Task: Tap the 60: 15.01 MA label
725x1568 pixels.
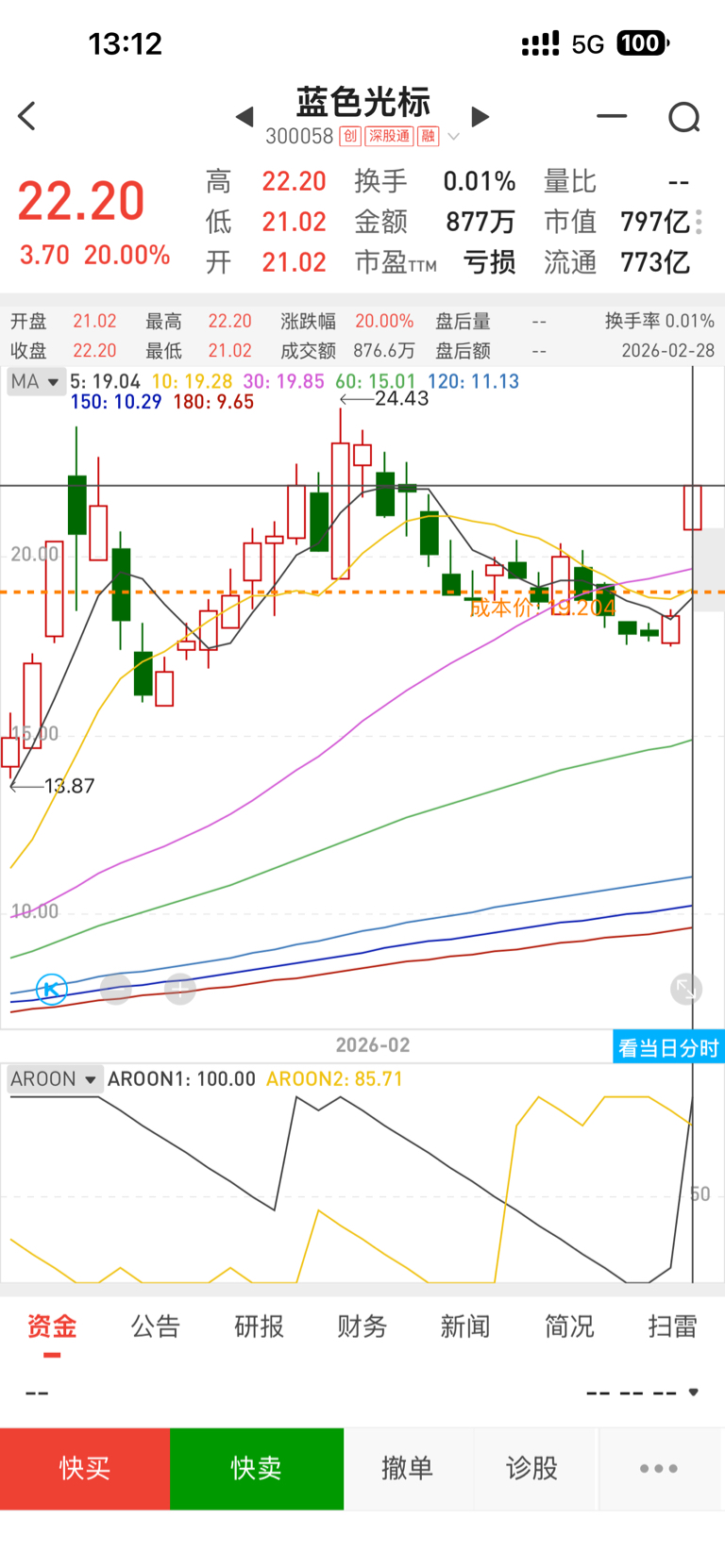Action: [x=376, y=381]
